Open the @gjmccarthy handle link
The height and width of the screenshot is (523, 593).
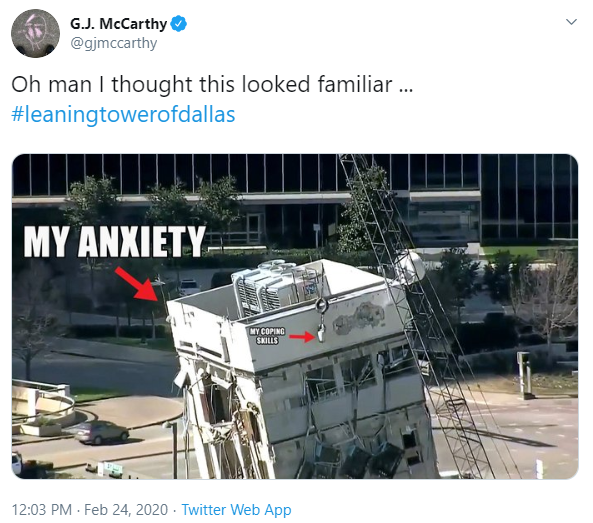(113, 43)
